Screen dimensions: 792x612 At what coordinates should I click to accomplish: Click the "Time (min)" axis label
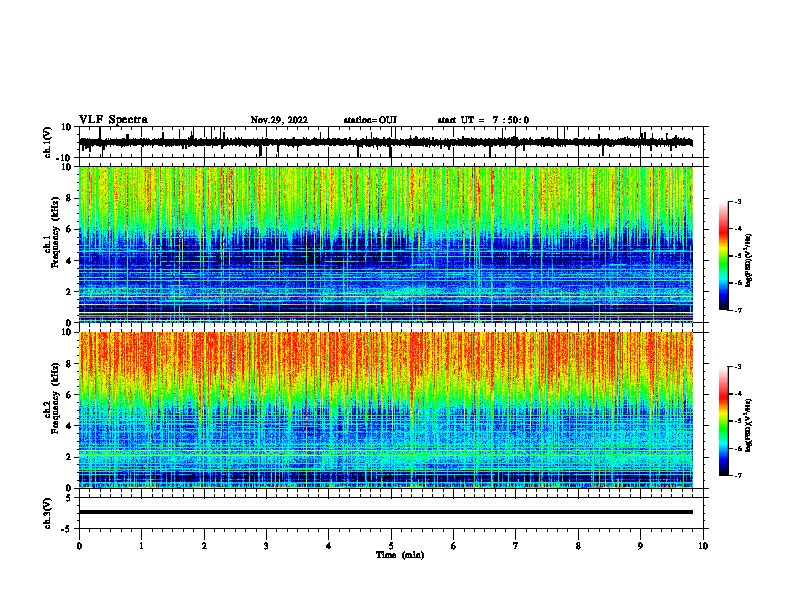(x=400, y=555)
